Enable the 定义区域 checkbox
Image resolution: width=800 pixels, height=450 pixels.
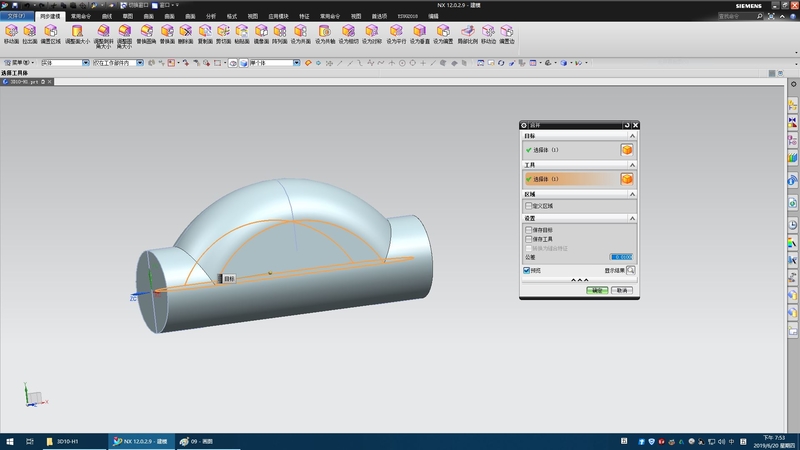click(x=528, y=206)
